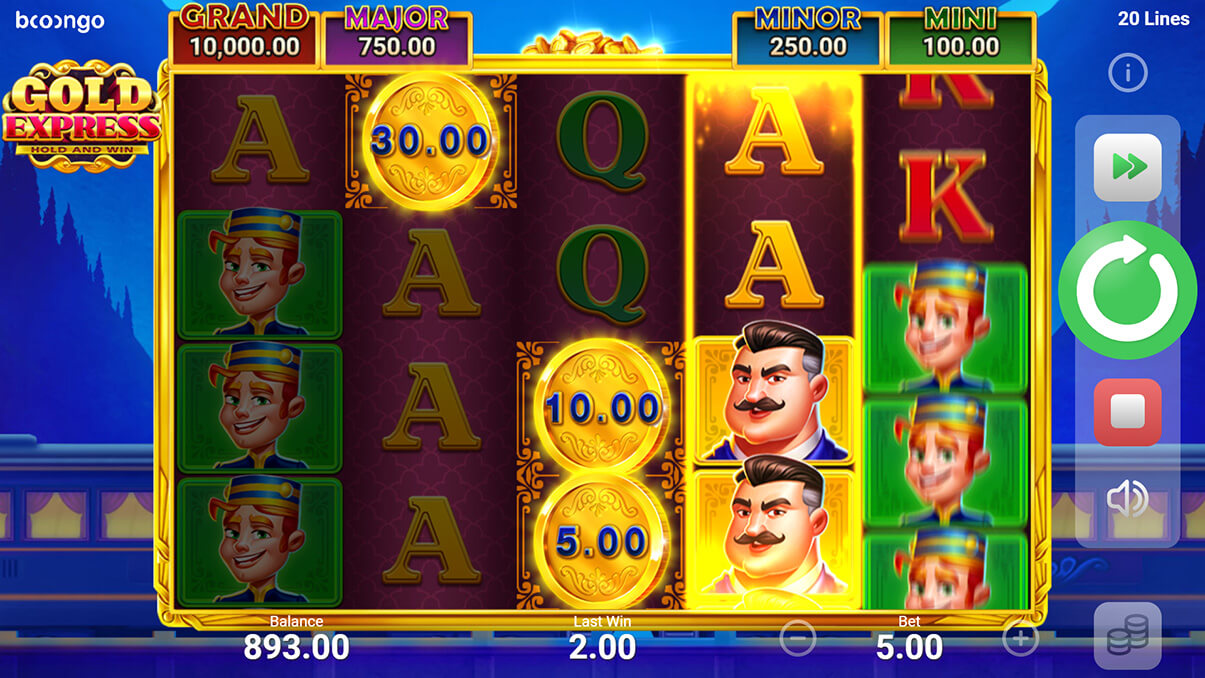Spin the reels with green button
The width and height of the screenshot is (1205, 678).
(1128, 290)
